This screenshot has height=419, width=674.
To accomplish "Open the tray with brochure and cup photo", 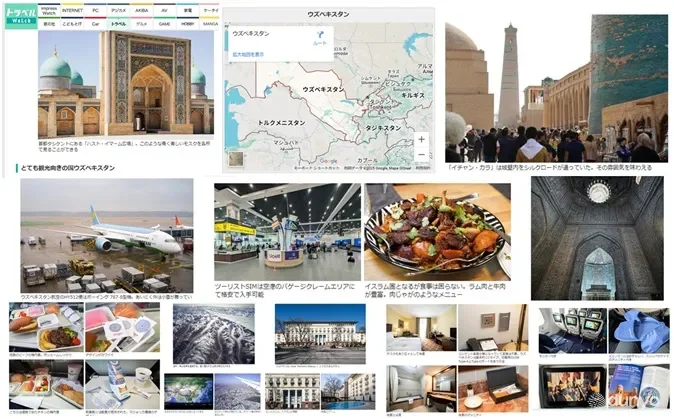I will coord(123,385).
